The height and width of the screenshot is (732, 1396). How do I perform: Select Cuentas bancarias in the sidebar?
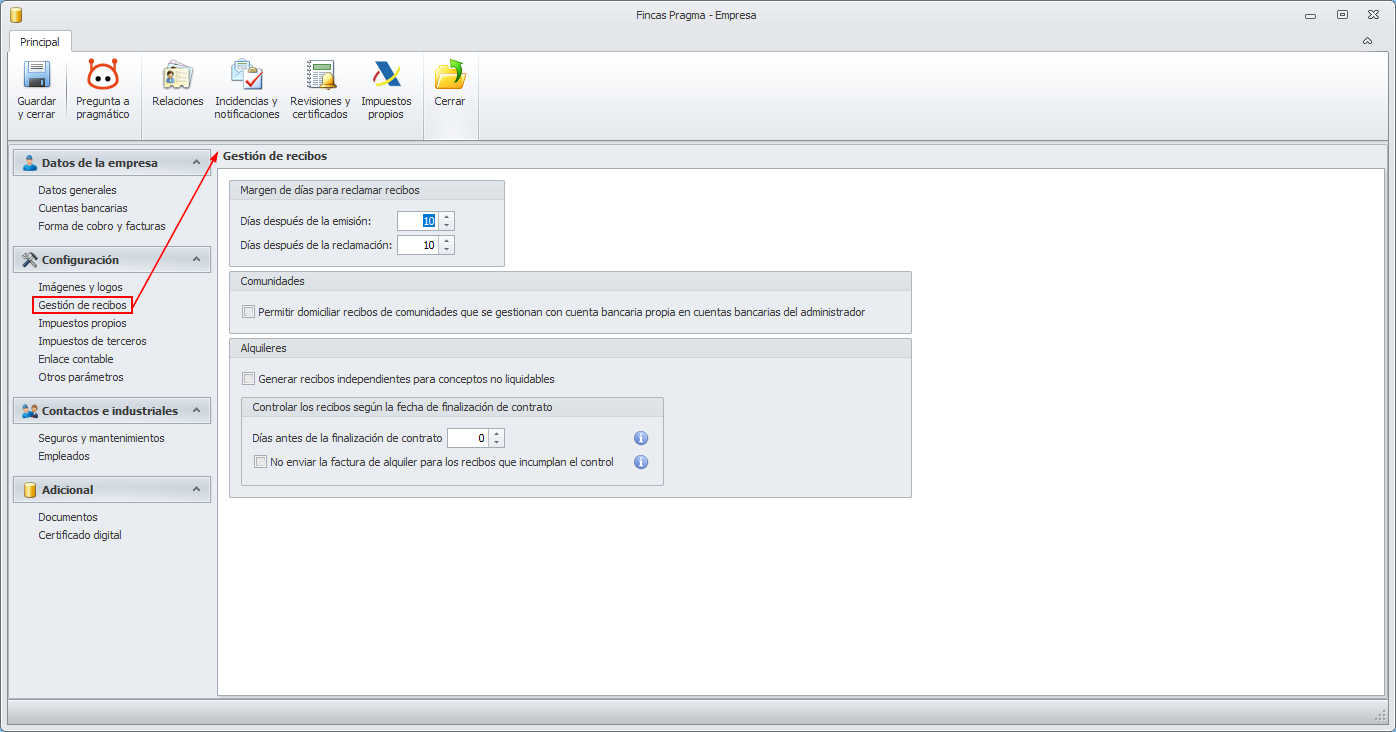coord(83,208)
